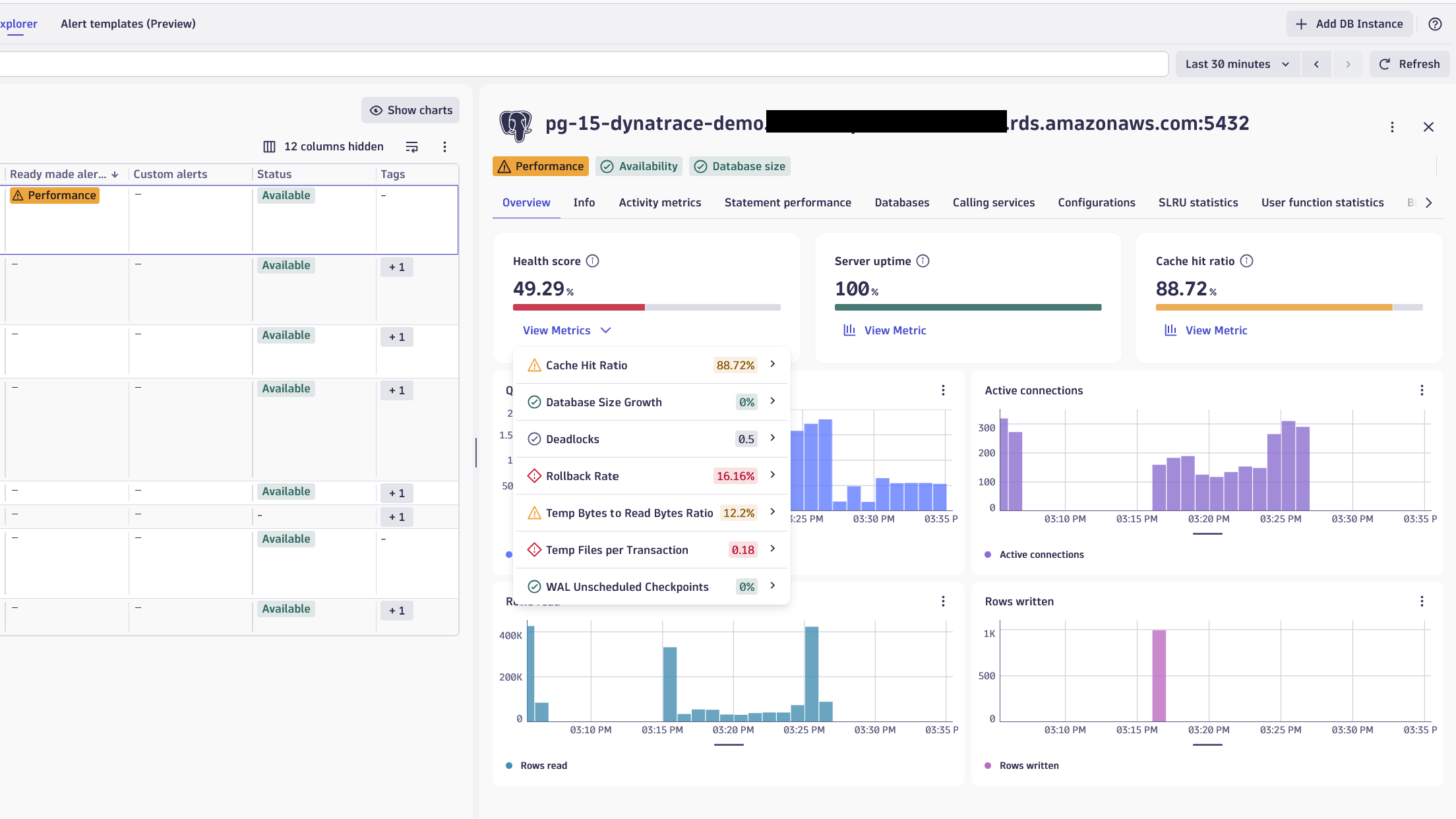Screen dimensions: 1456x819
Task: Open the three-dot menu beside the instance hostname
Action: click(1392, 127)
